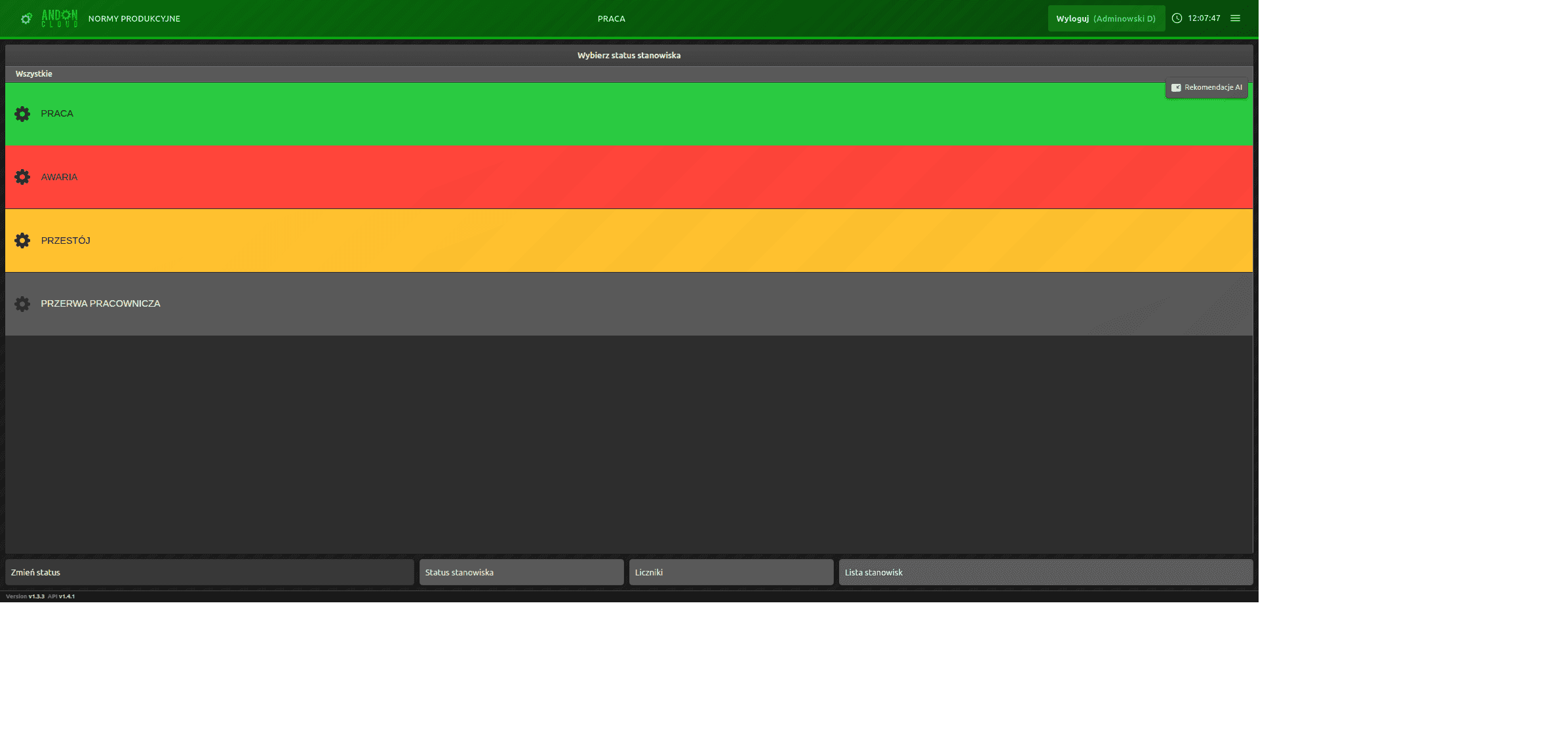Open the Wszystkie filter tab

34,74
